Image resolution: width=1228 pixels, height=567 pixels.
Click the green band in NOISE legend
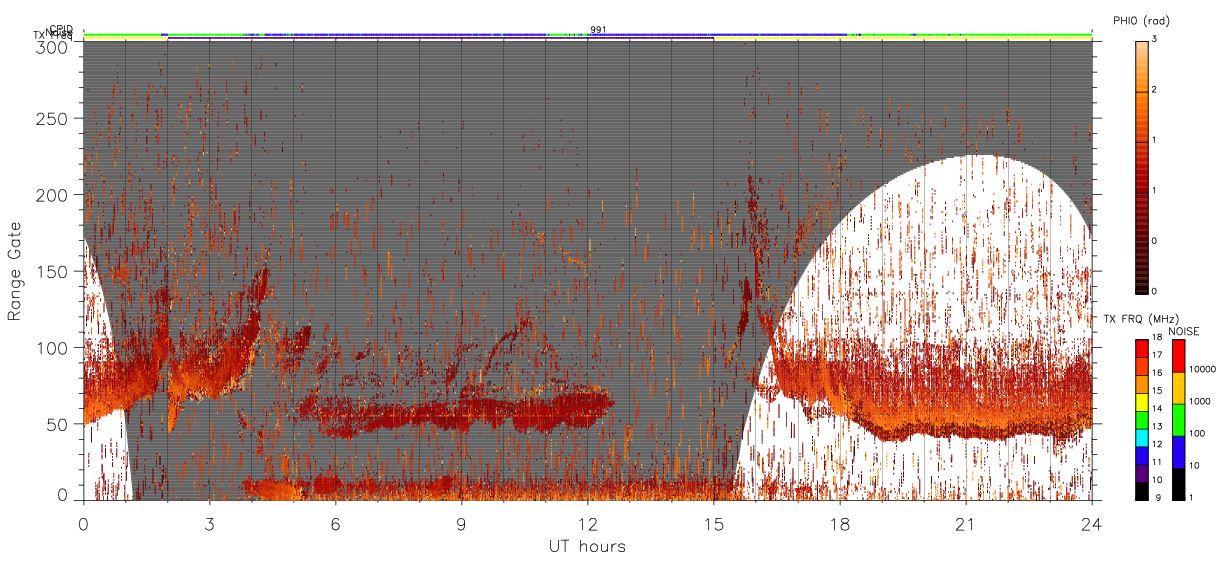(x=1179, y=420)
